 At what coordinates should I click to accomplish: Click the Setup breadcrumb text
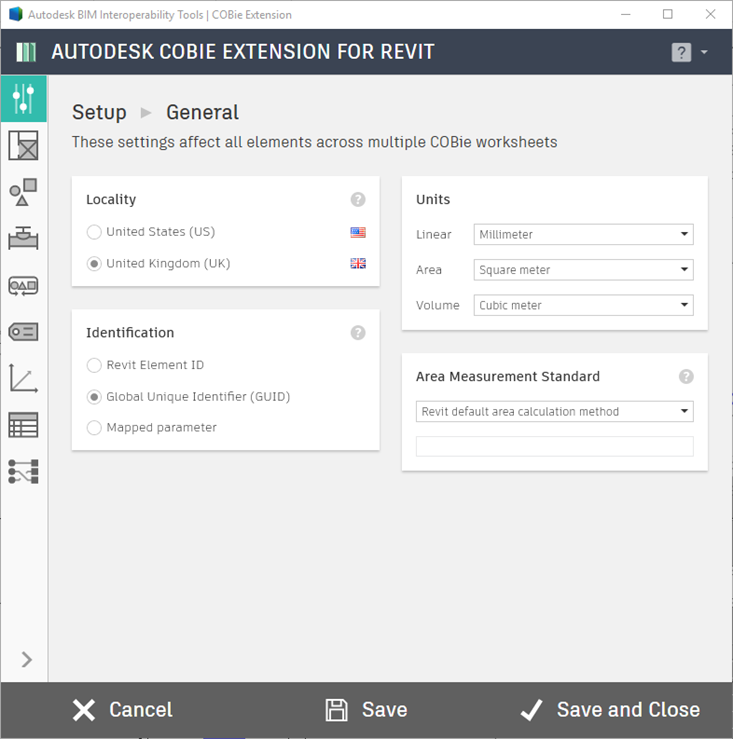tap(99, 112)
